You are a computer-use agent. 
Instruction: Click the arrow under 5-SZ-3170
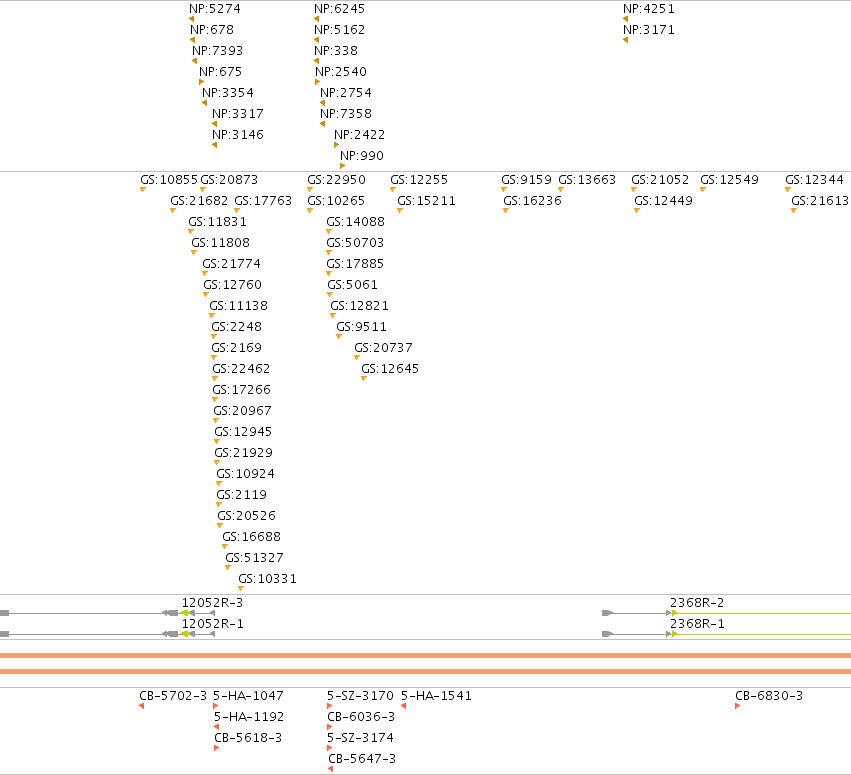coord(329,706)
